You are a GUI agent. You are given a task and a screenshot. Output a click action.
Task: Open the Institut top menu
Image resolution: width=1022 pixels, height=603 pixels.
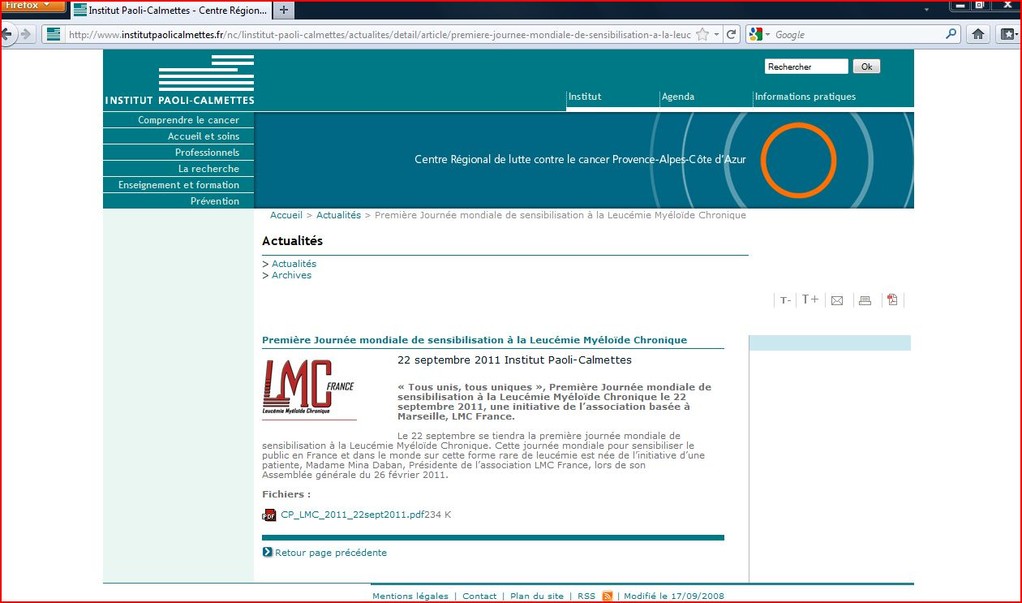click(585, 96)
